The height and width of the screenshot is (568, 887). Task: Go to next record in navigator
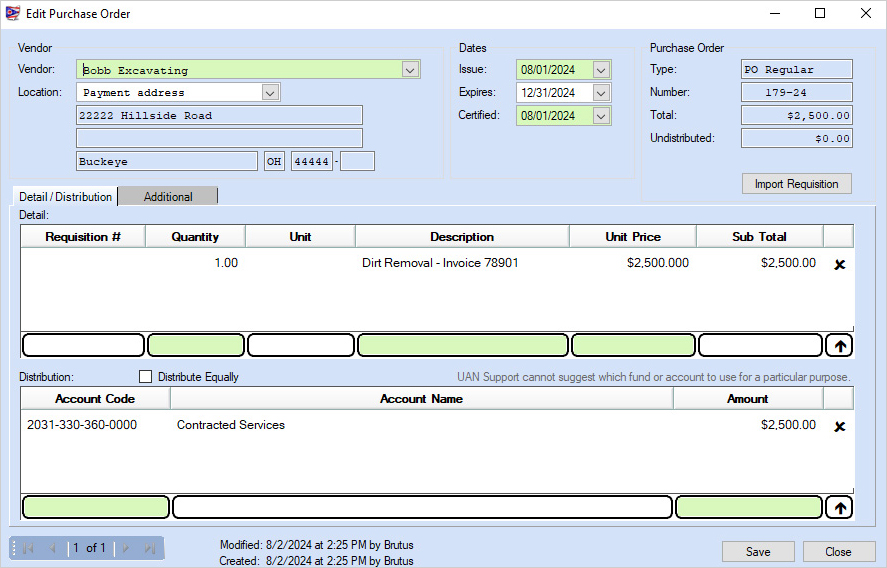(x=126, y=548)
